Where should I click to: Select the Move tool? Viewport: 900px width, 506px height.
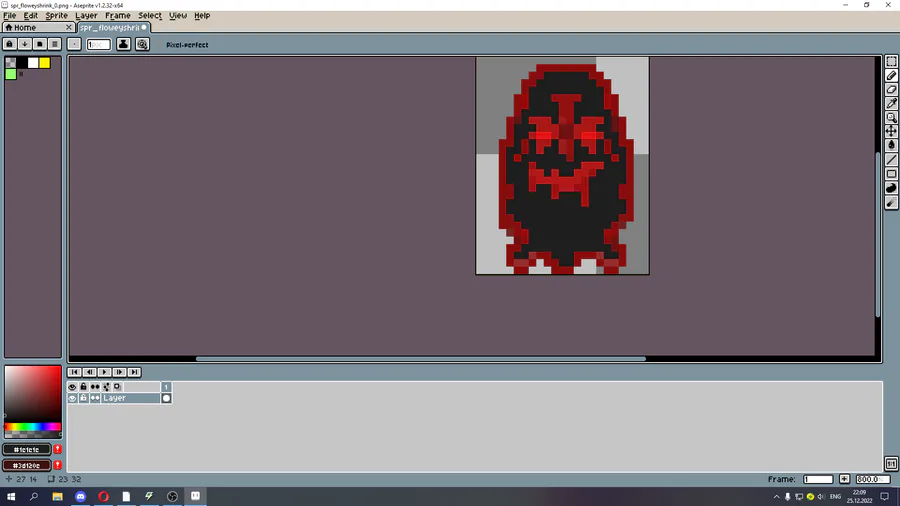891,131
